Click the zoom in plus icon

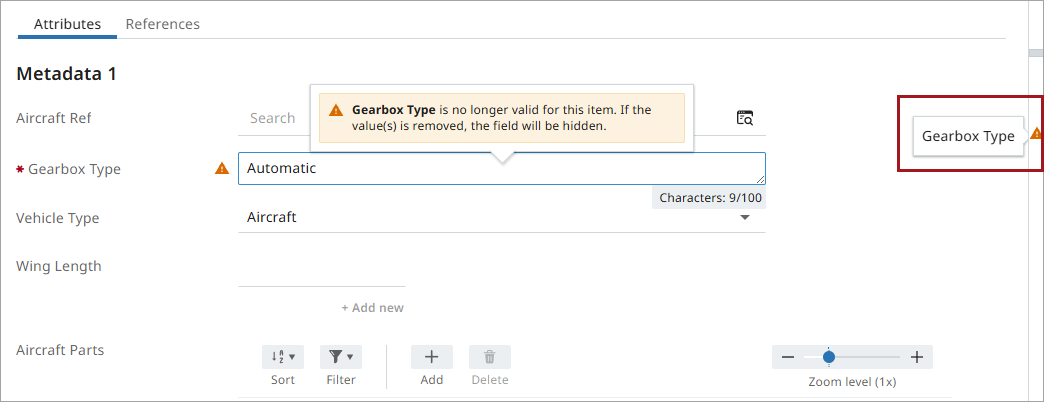tap(917, 357)
